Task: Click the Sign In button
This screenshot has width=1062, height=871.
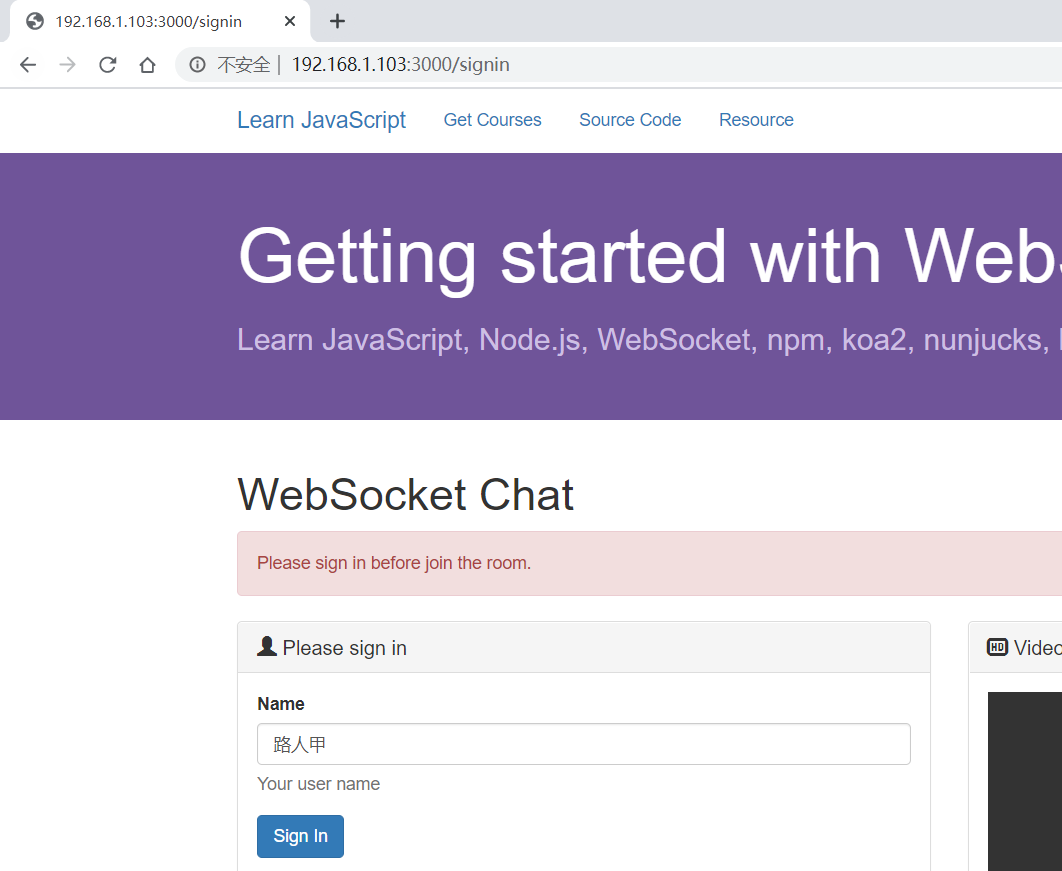Action: click(x=300, y=836)
